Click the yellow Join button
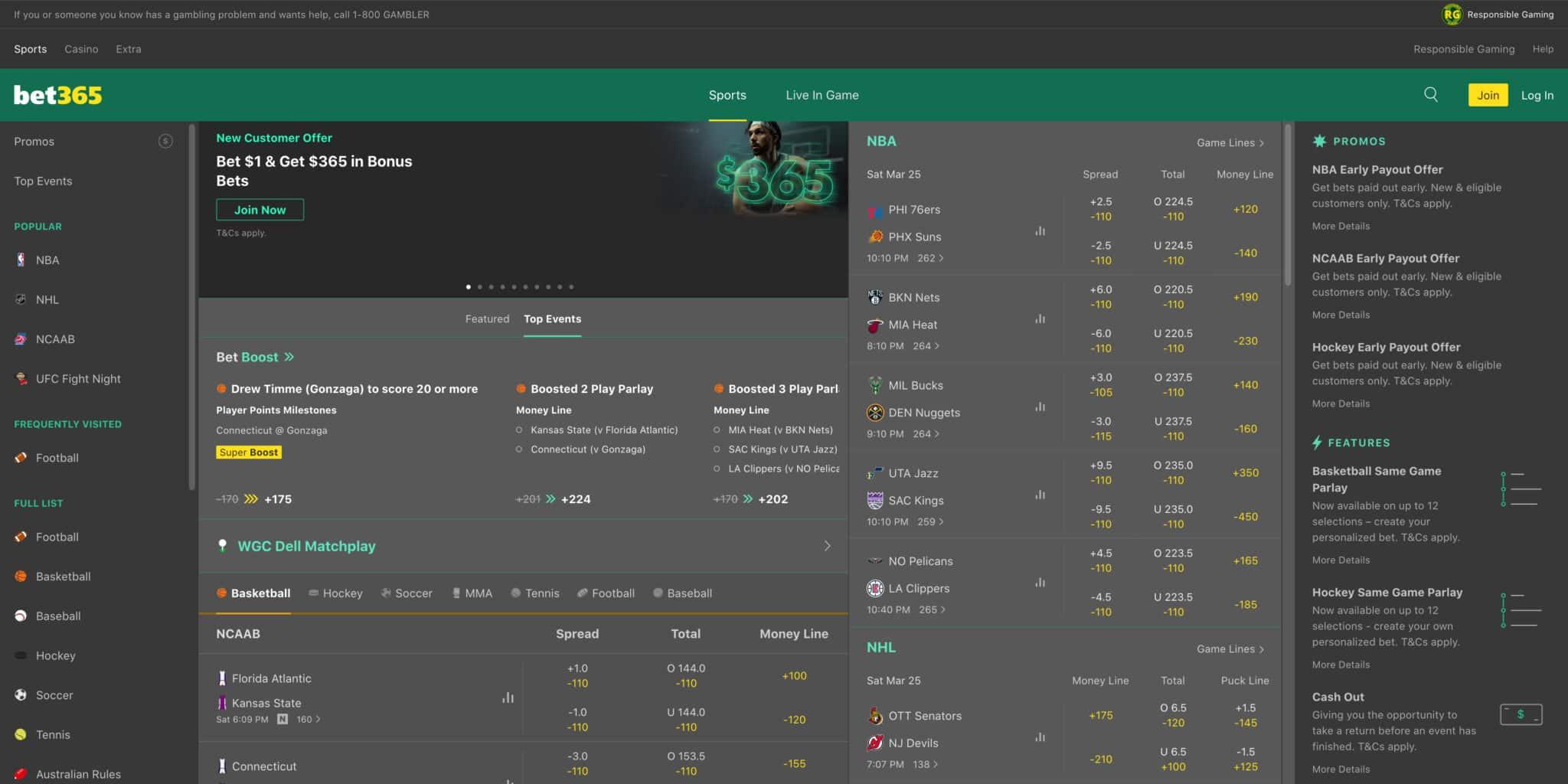 (x=1488, y=95)
